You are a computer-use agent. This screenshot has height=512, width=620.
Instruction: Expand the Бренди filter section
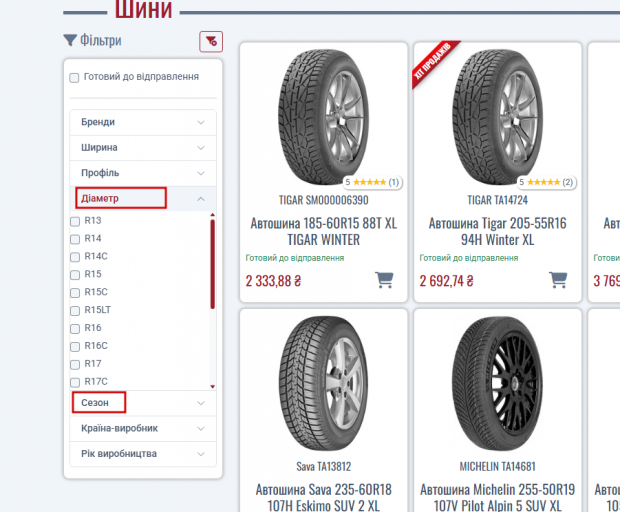(x=143, y=122)
